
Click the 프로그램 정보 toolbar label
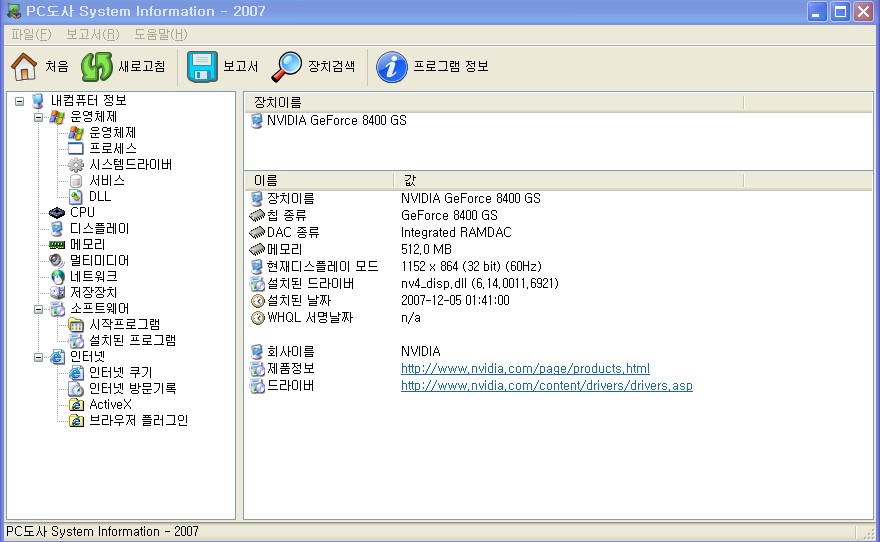tap(451, 67)
